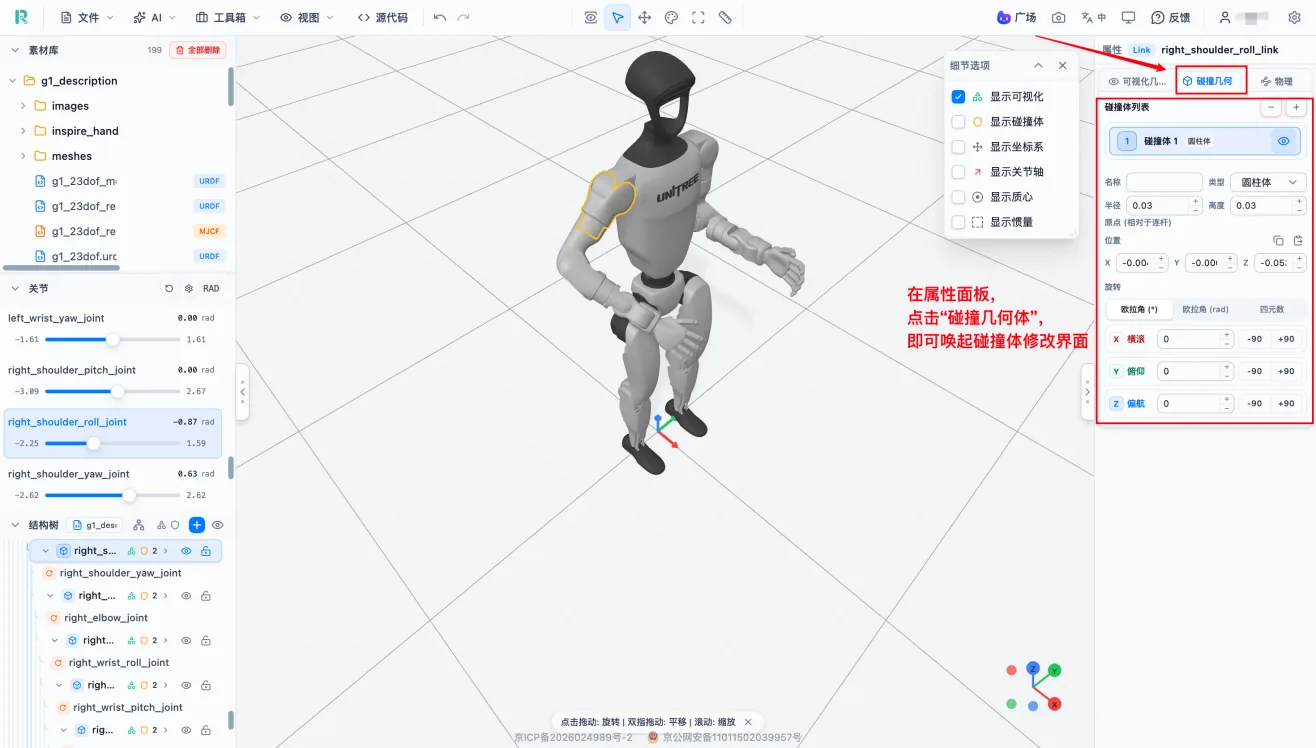The width and height of the screenshot is (1316, 748).
Task: Switch language with the translate icon
Action: pos(1093,18)
